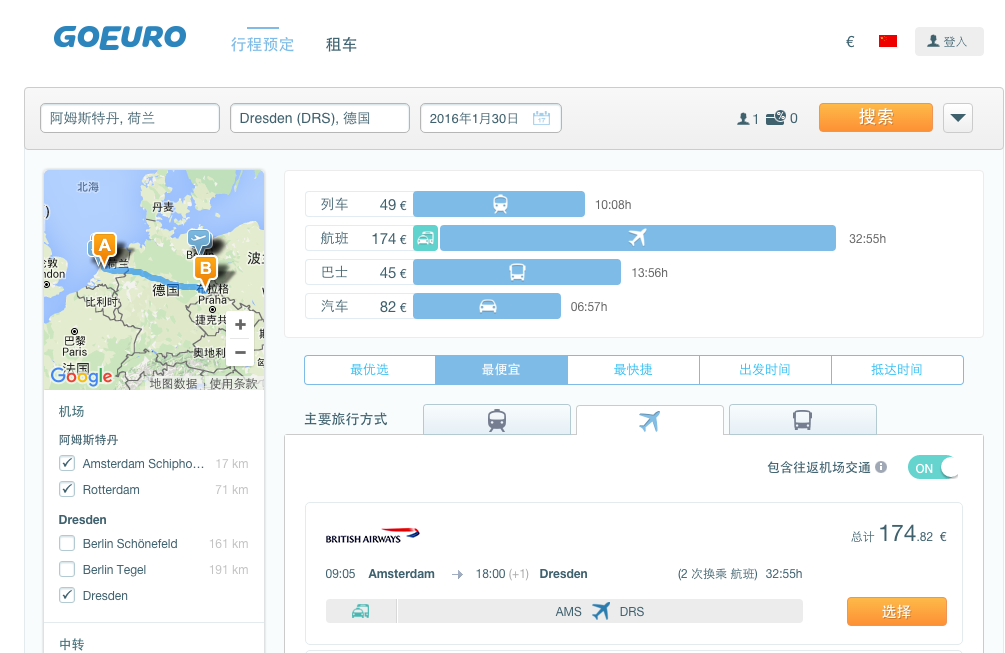Open the calendar icon in the date field

[542, 118]
